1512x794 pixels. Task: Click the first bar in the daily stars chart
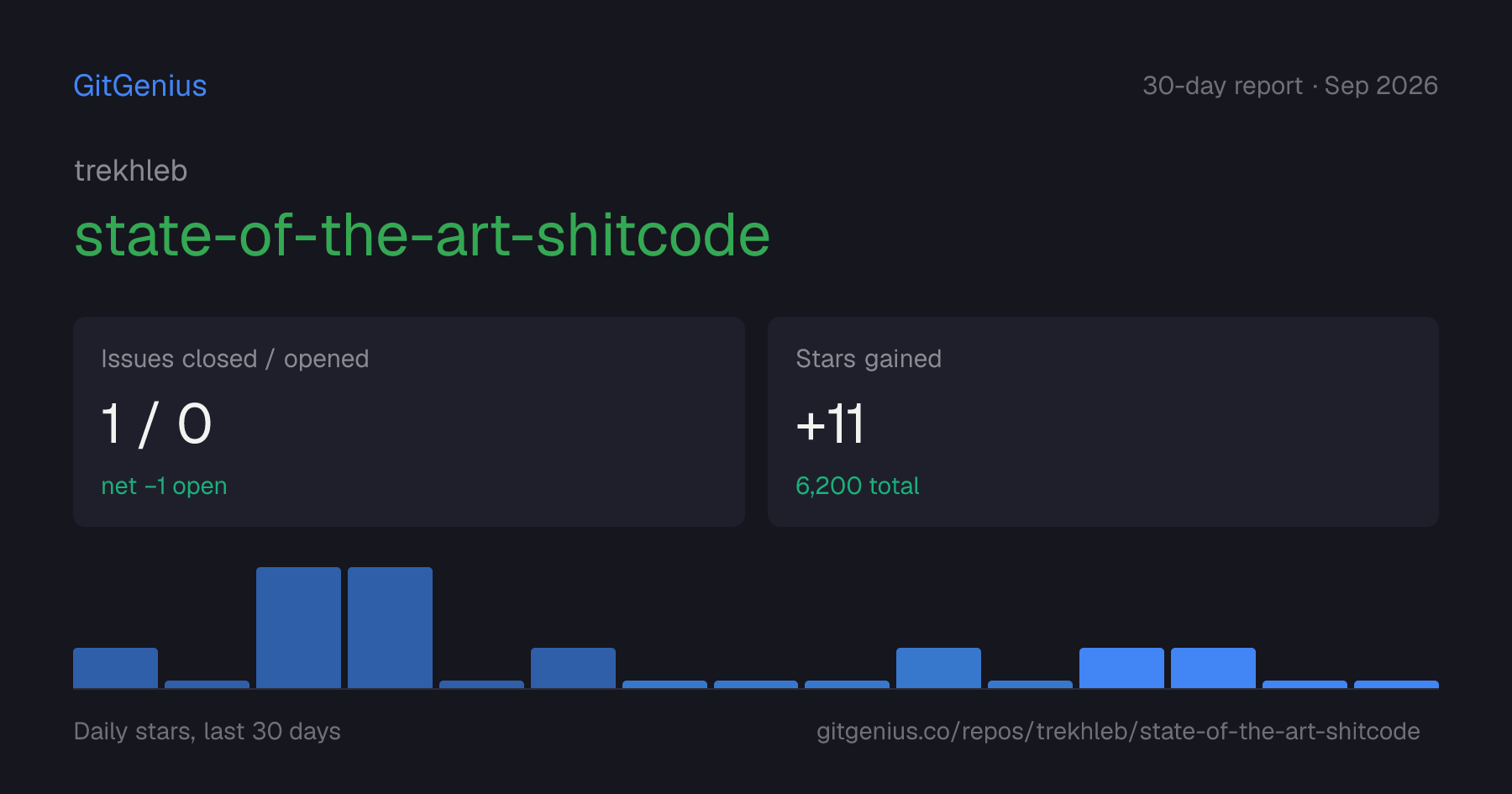[x=115, y=668]
